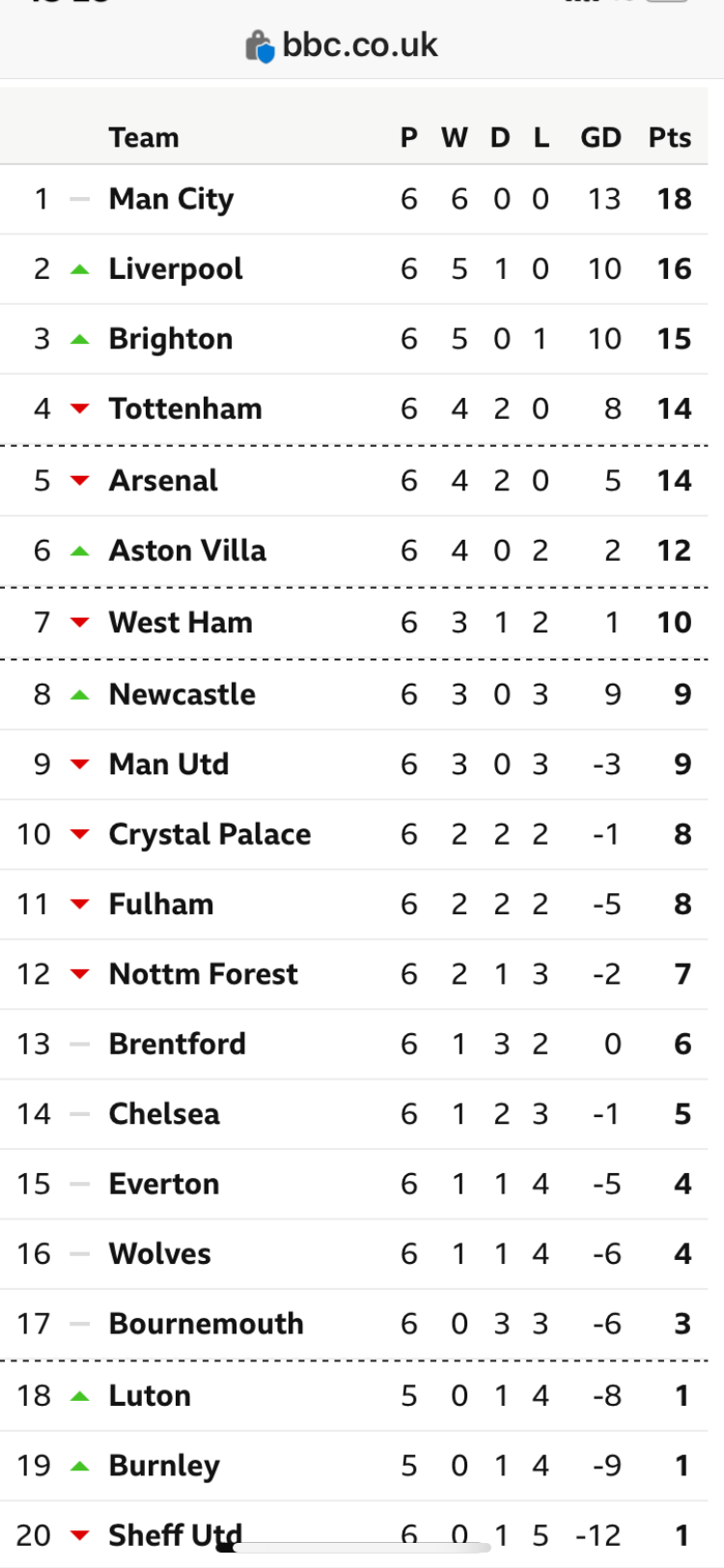Click Man City's grey no-change dash

pyautogui.click(x=80, y=200)
